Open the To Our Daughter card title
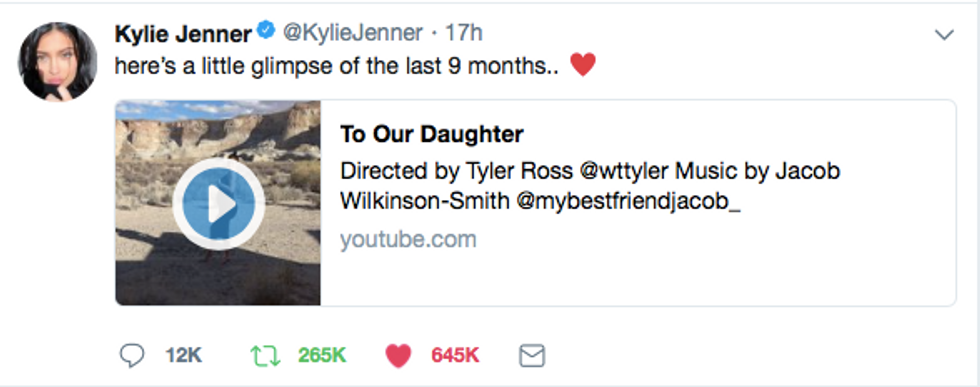980x387 pixels. [432, 134]
